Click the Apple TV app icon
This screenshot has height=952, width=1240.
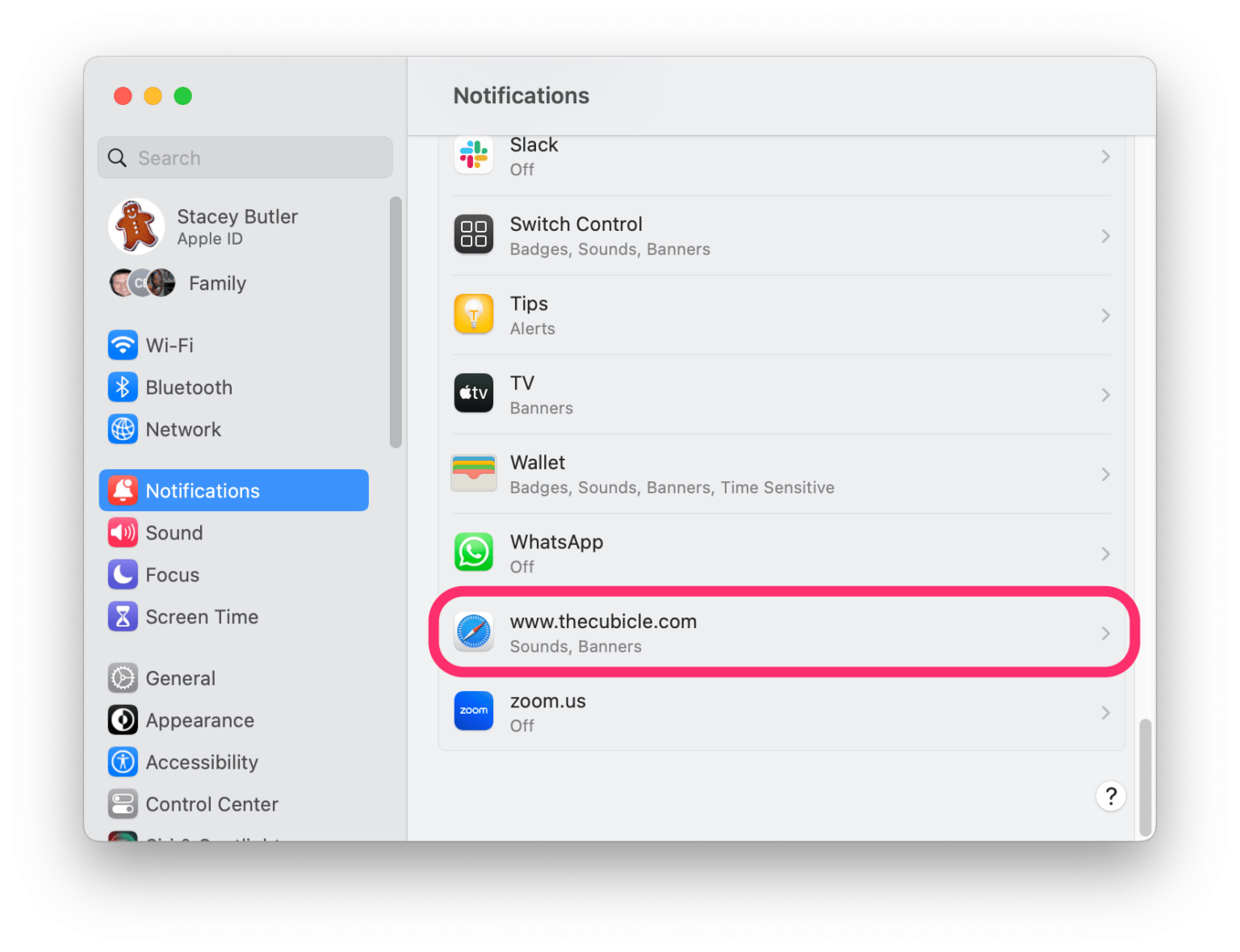pos(474,393)
